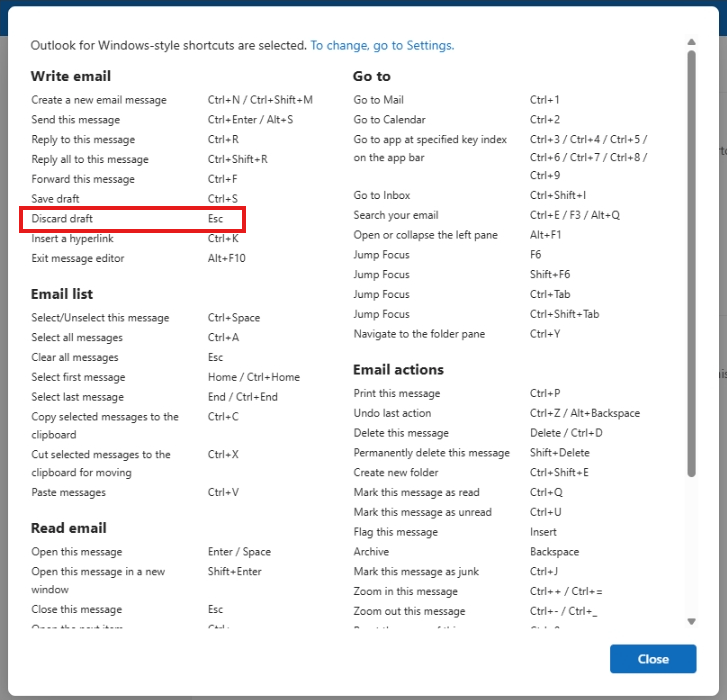Viewport: 727px width, 700px height.
Task: Click the "Read email" heading
Action: [69, 528]
